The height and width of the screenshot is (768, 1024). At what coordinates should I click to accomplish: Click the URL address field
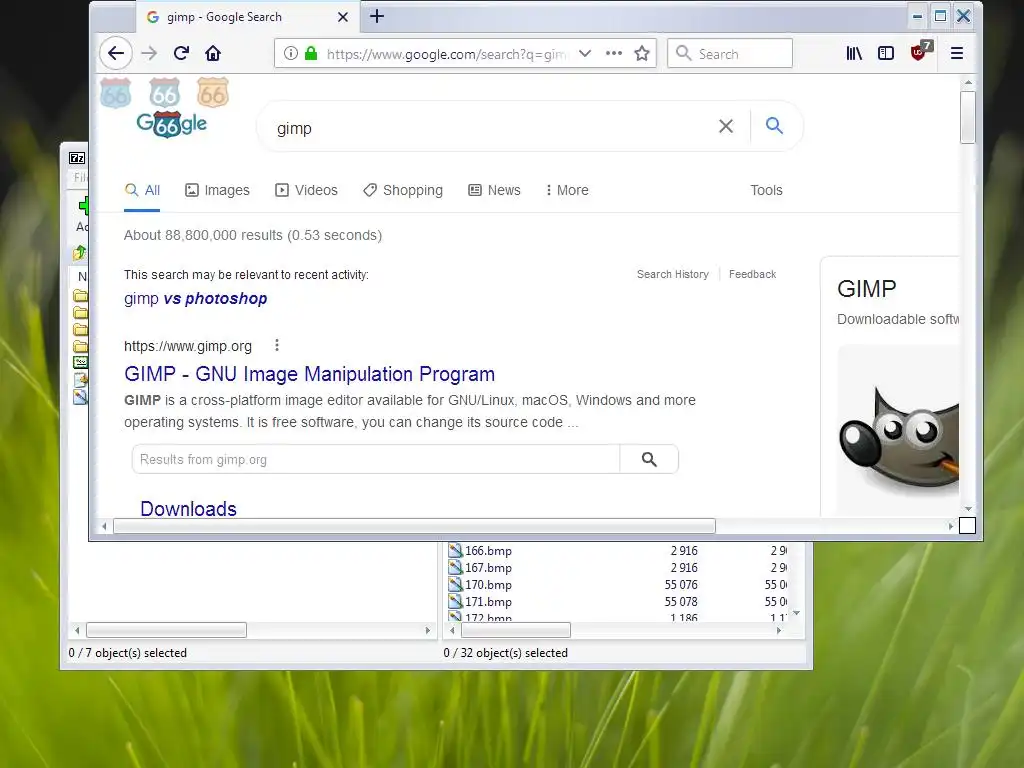click(x=447, y=54)
